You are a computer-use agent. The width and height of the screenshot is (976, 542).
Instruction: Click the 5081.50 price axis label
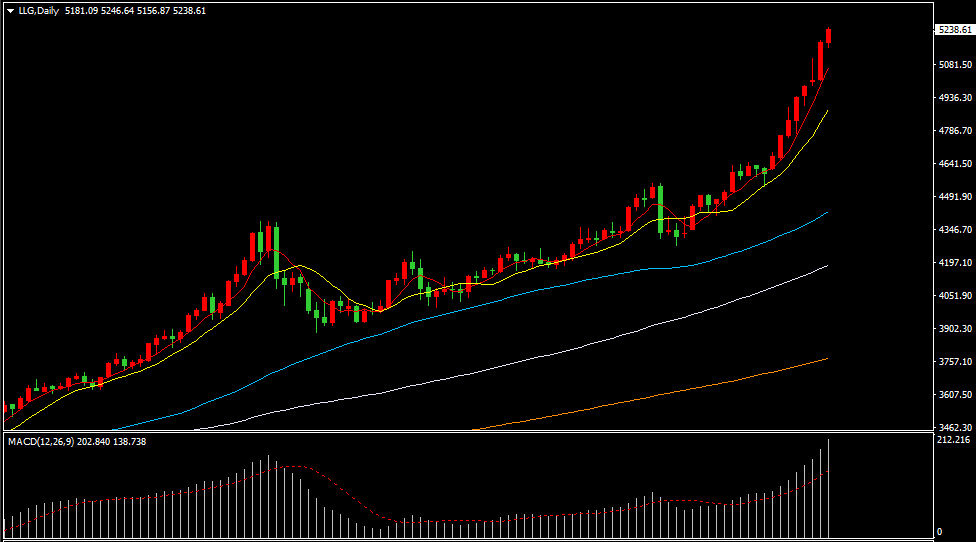tap(954, 65)
